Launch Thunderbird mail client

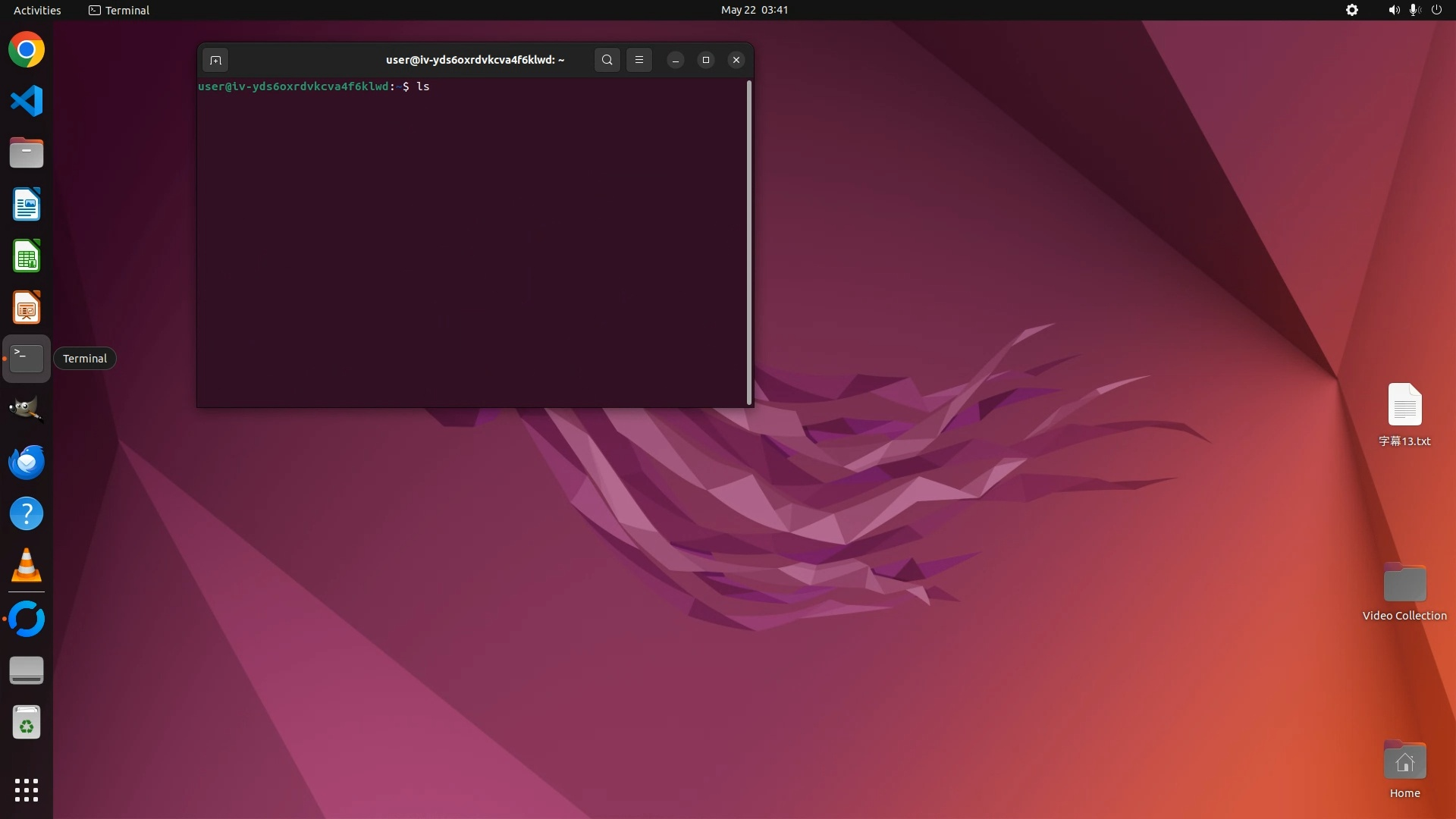click(27, 462)
